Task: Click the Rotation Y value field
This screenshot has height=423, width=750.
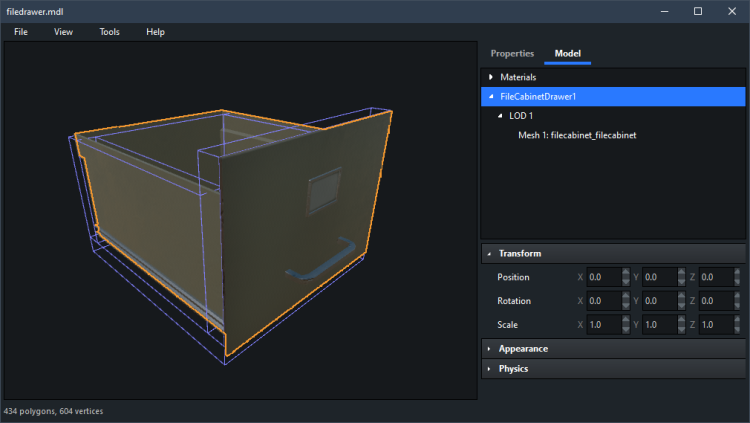Action: 659,301
